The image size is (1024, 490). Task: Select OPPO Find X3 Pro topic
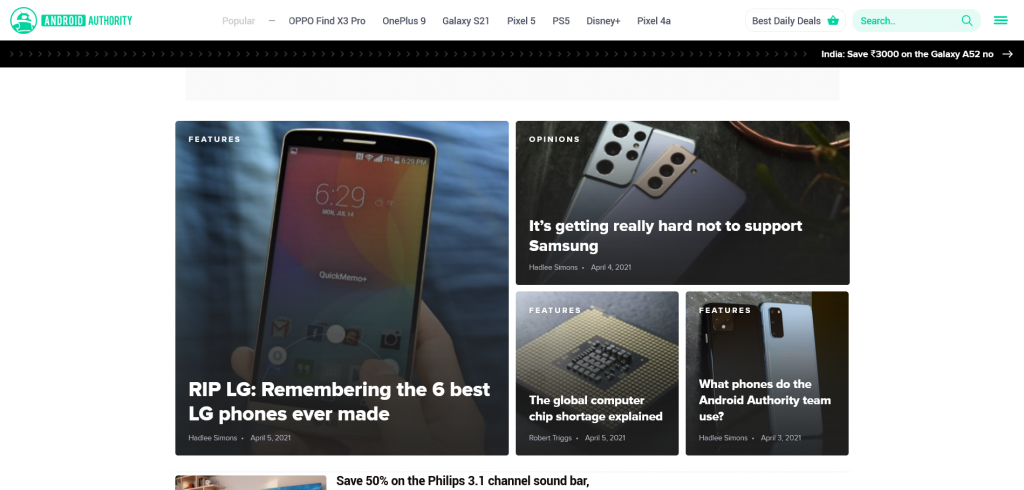click(x=327, y=21)
